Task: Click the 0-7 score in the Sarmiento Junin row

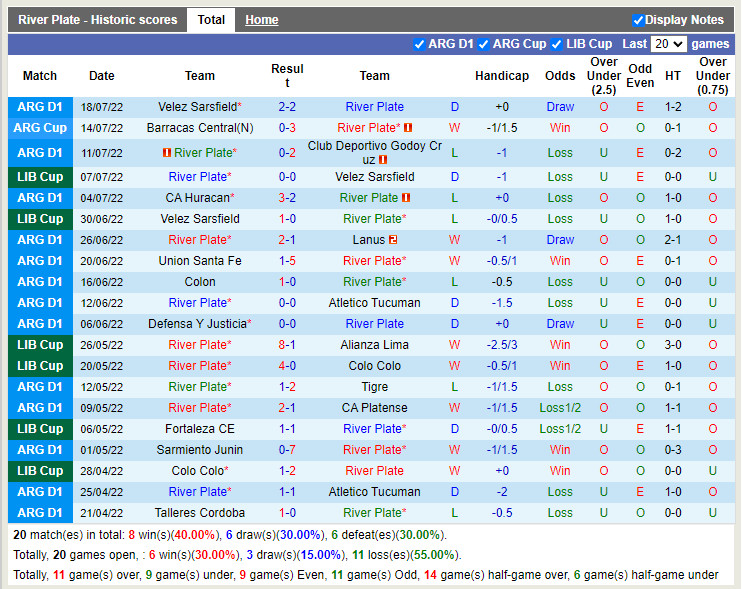Action: [287, 450]
